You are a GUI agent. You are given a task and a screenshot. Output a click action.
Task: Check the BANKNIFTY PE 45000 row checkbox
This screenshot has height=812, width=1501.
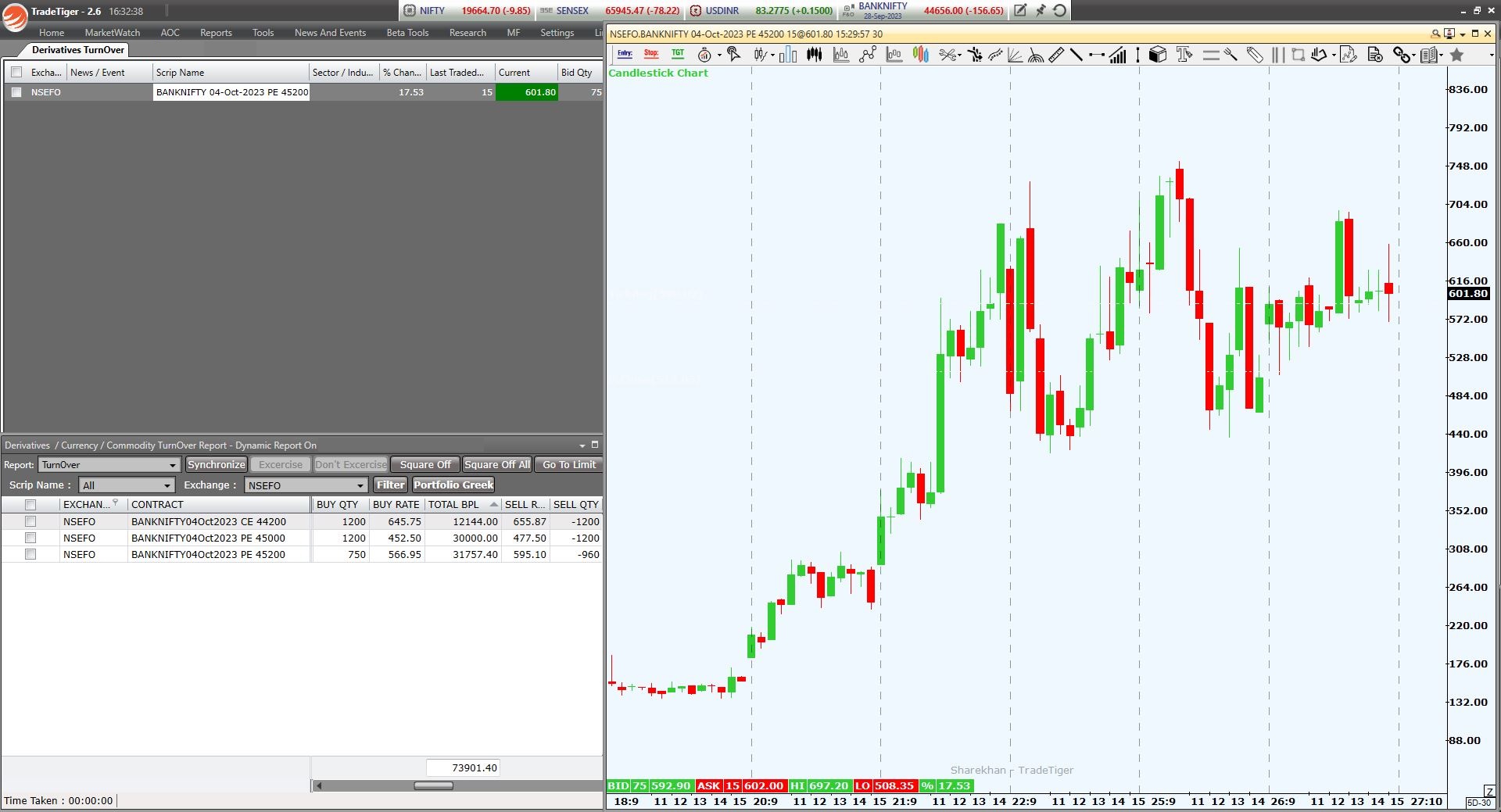click(30, 538)
